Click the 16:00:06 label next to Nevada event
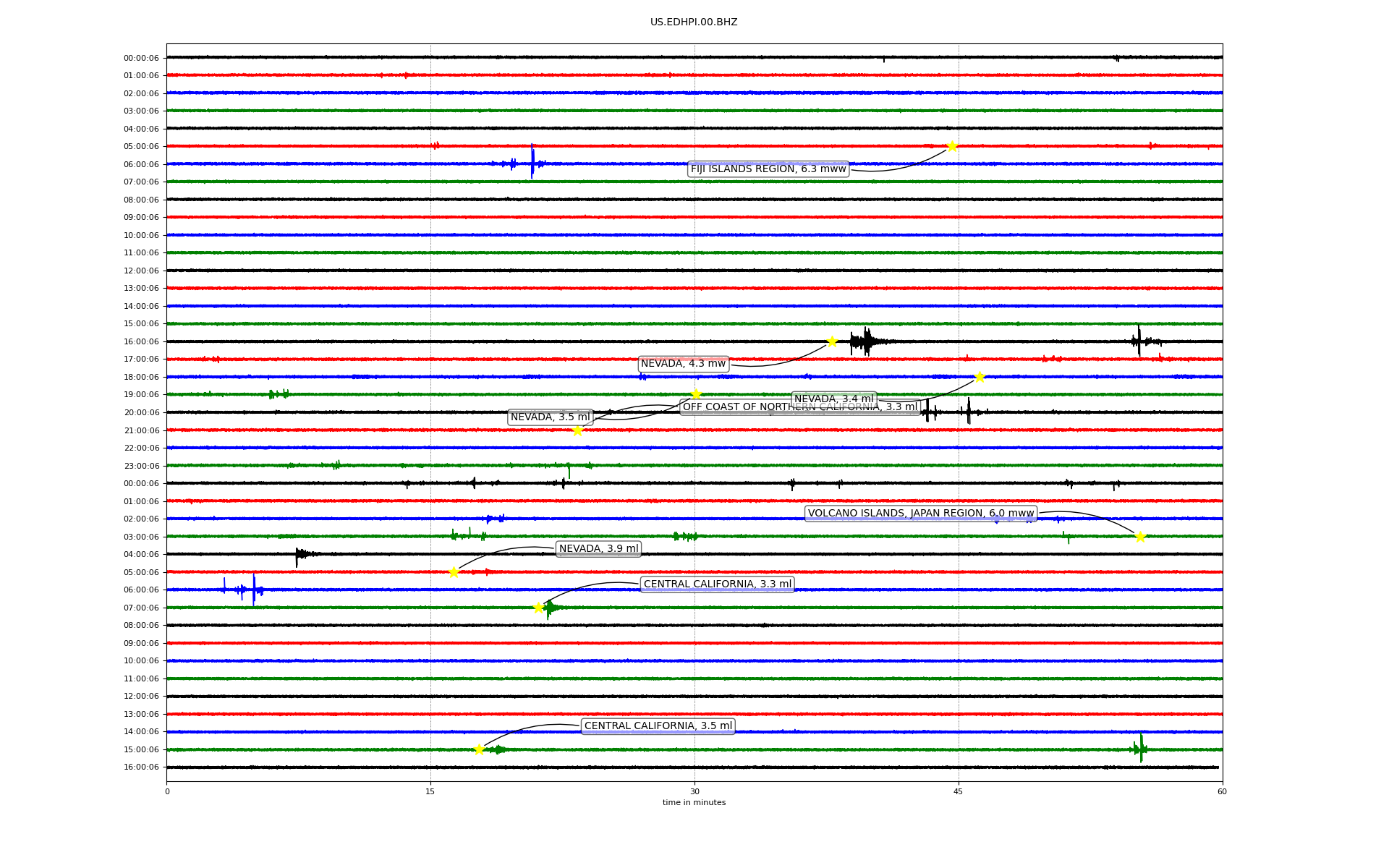 [x=141, y=341]
